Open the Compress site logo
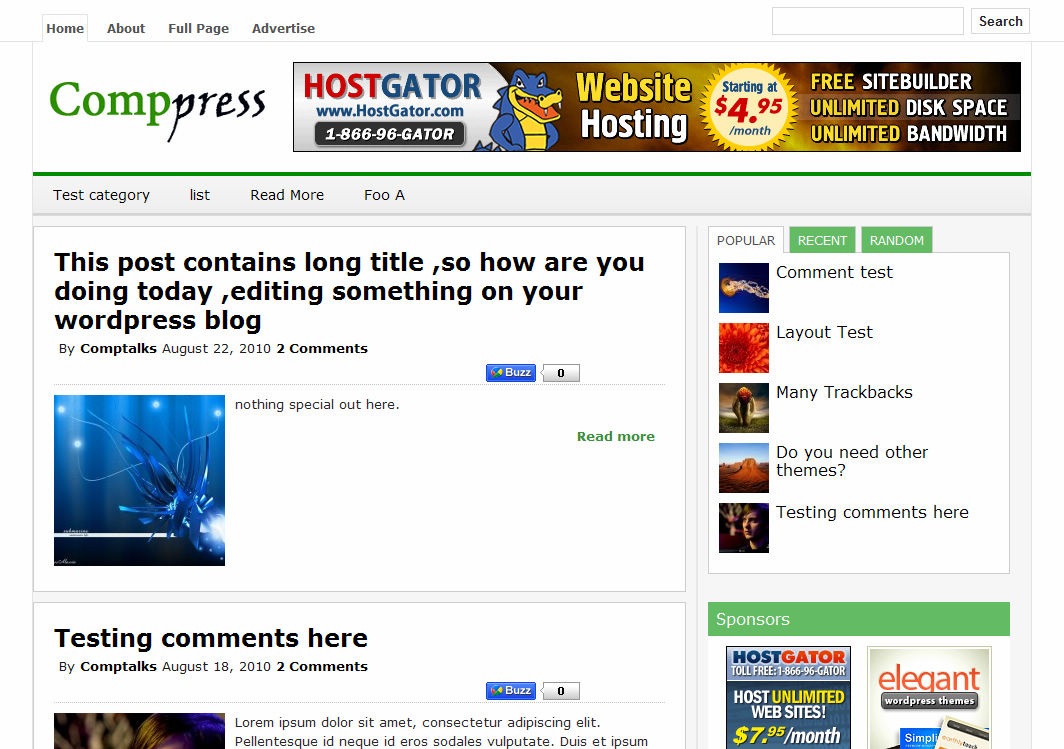 (157, 107)
